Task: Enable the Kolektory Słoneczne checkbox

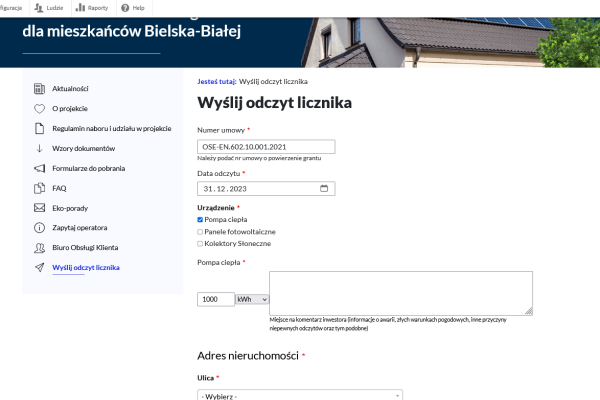Action: click(x=201, y=243)
